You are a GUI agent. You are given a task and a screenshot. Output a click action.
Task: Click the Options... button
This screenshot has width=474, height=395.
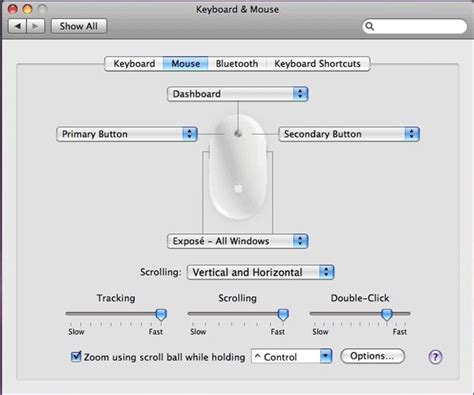372,356
